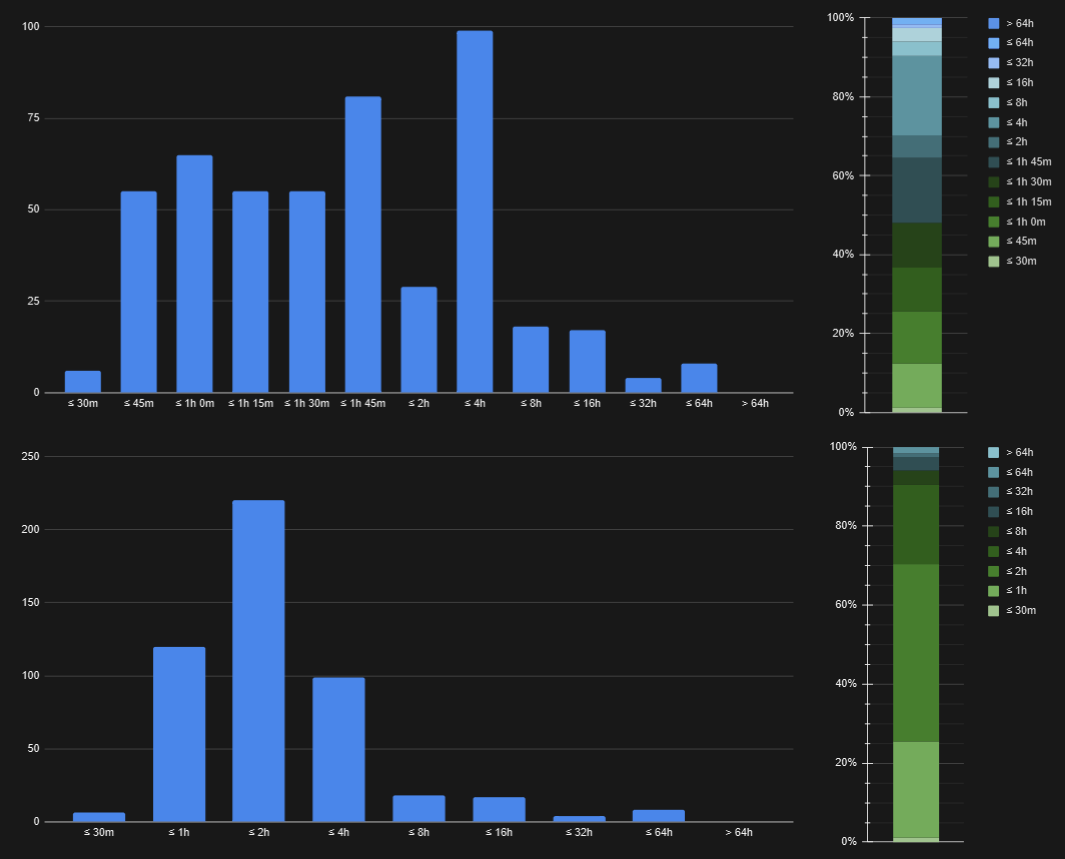Select the ≤ 64h legend swatch in the bottom legend
The image size is (1065, 859).
click(x=994, y=473)
